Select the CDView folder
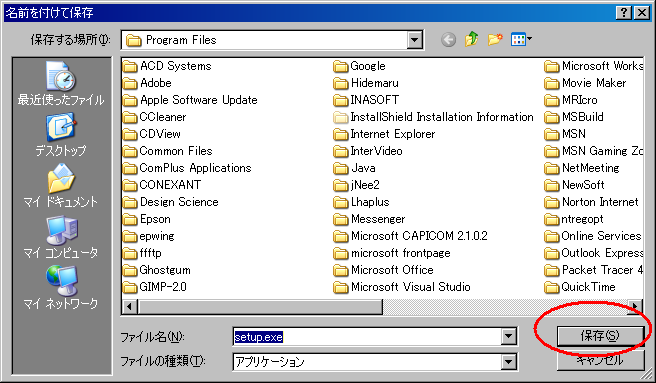Screen dimensions: 656x383 (152, 134)
